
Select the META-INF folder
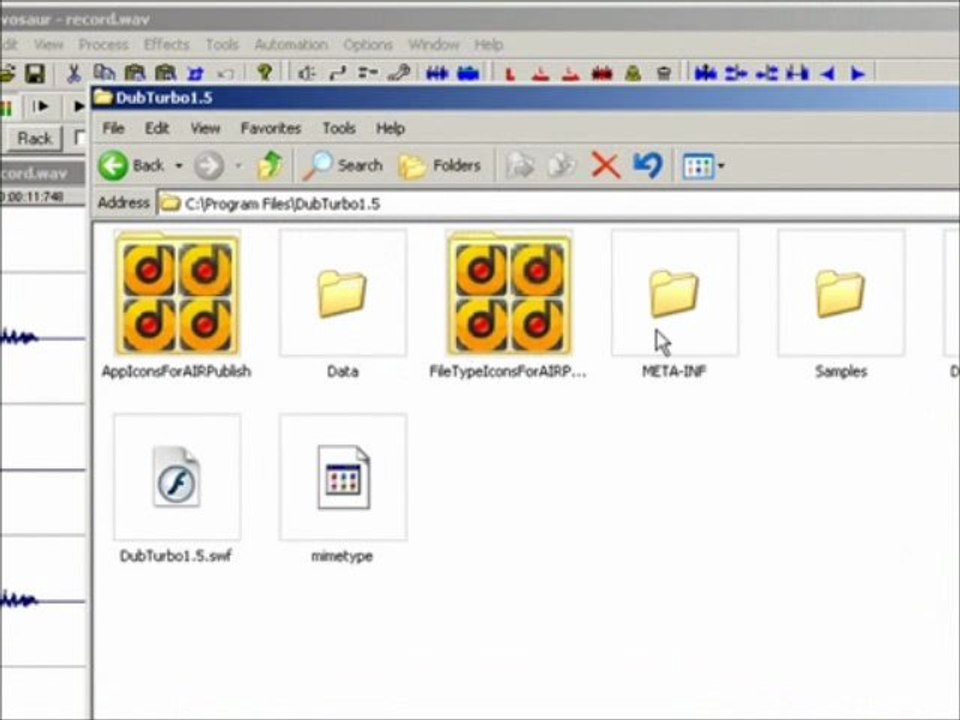click(674, 305)
